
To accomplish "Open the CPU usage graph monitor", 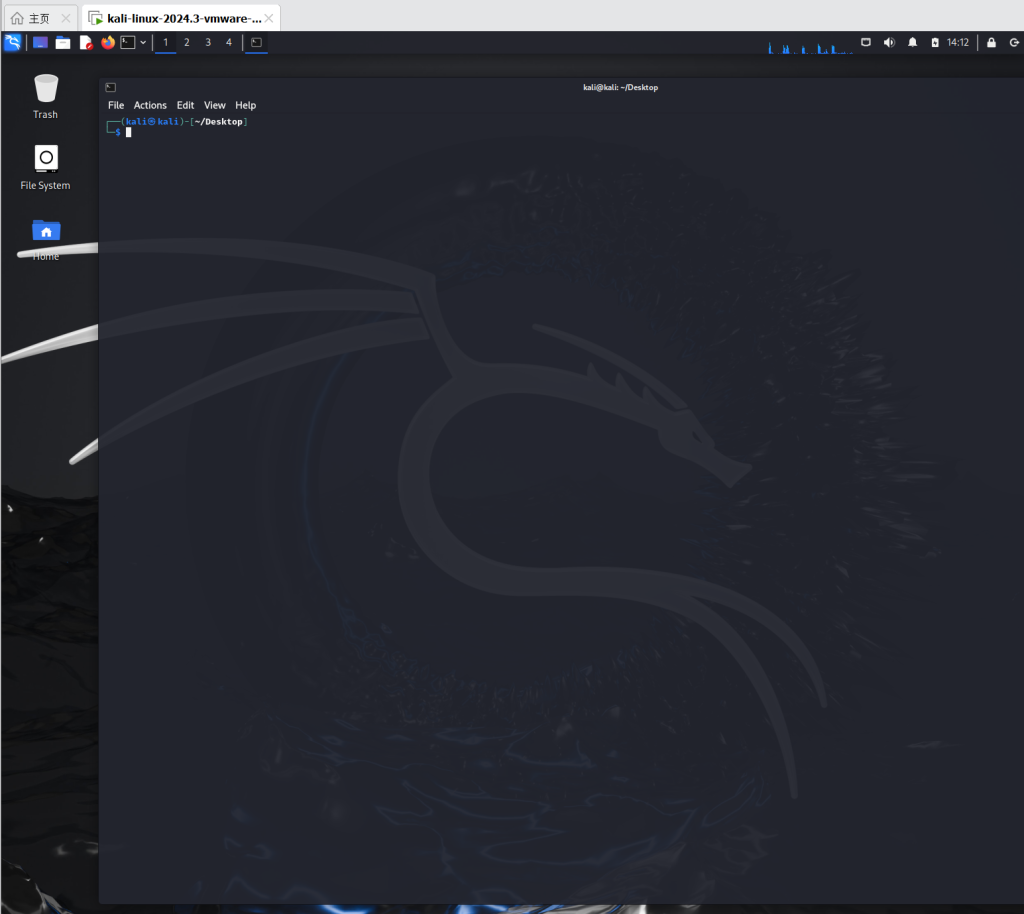I will (x=810, y=46).
